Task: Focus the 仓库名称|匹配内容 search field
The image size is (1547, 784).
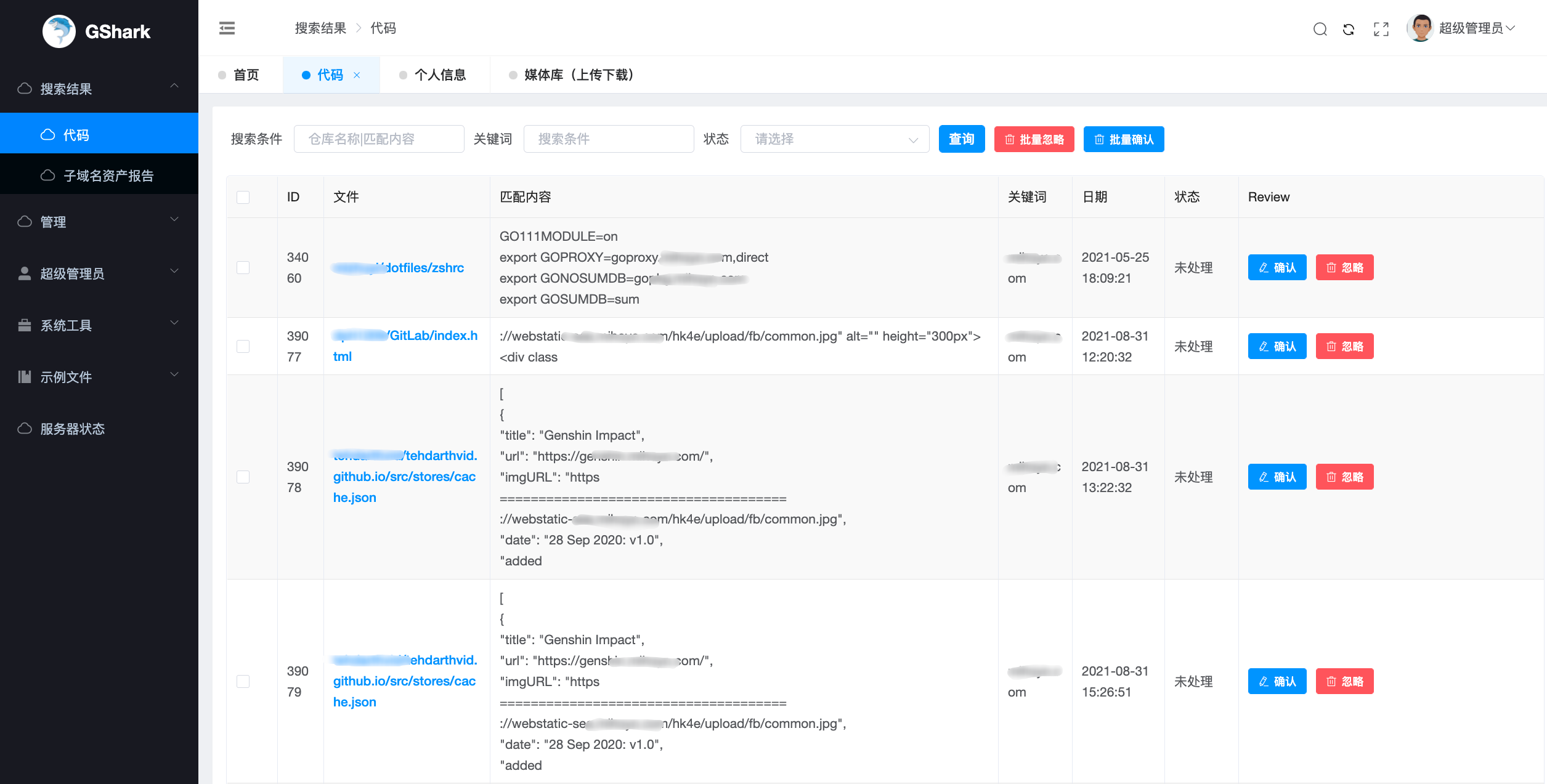Action: tap(378, 139)
